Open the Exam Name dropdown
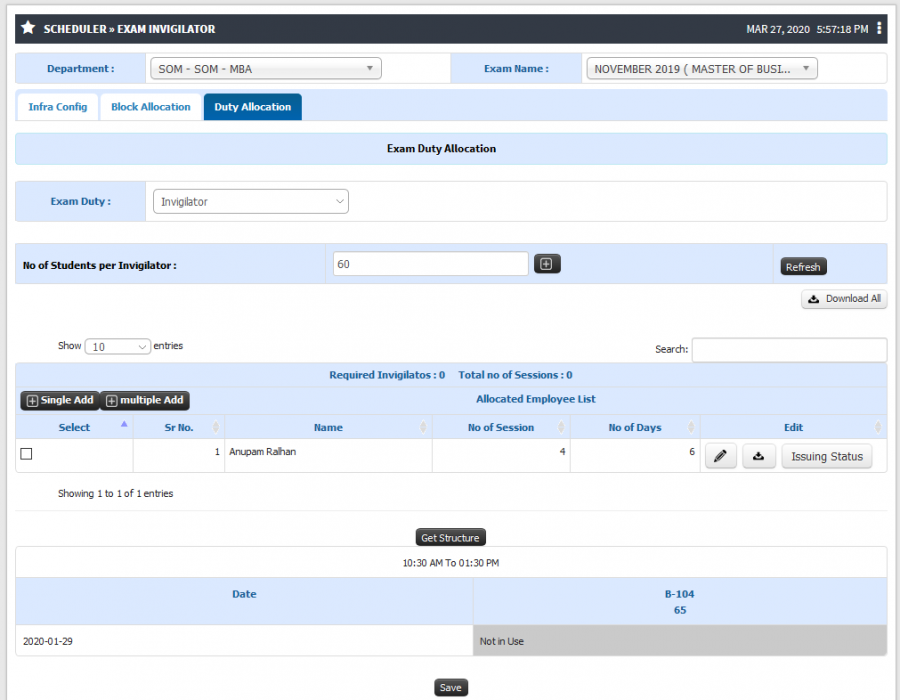Screen dimensions: 900x700 702,69
